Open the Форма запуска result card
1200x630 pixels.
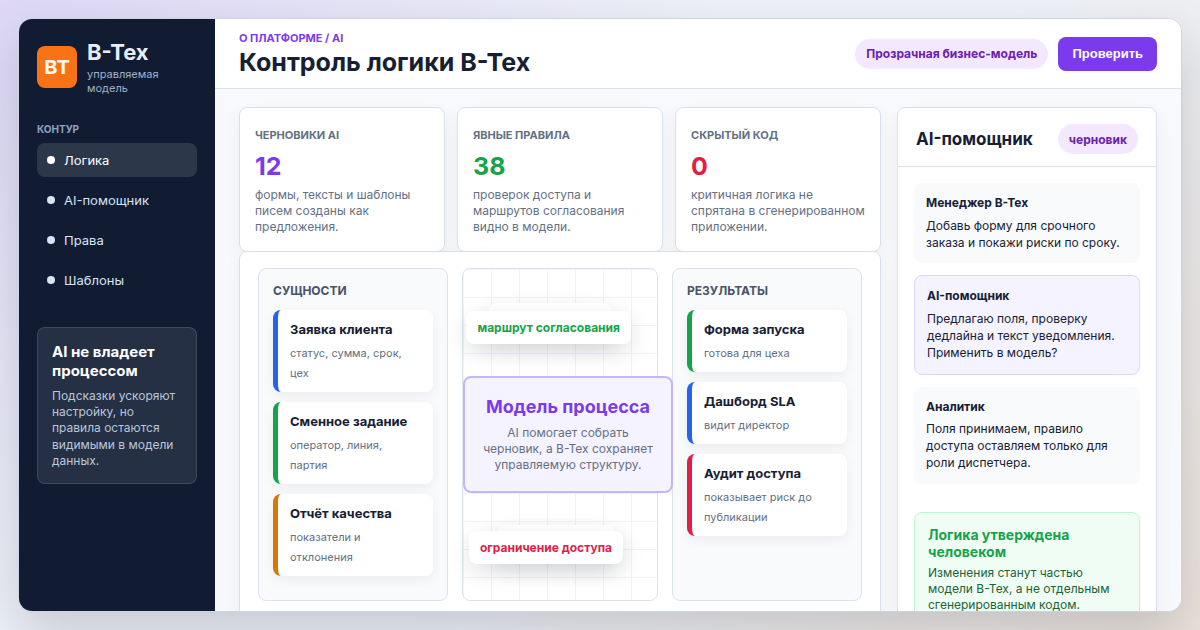point(767,340)
